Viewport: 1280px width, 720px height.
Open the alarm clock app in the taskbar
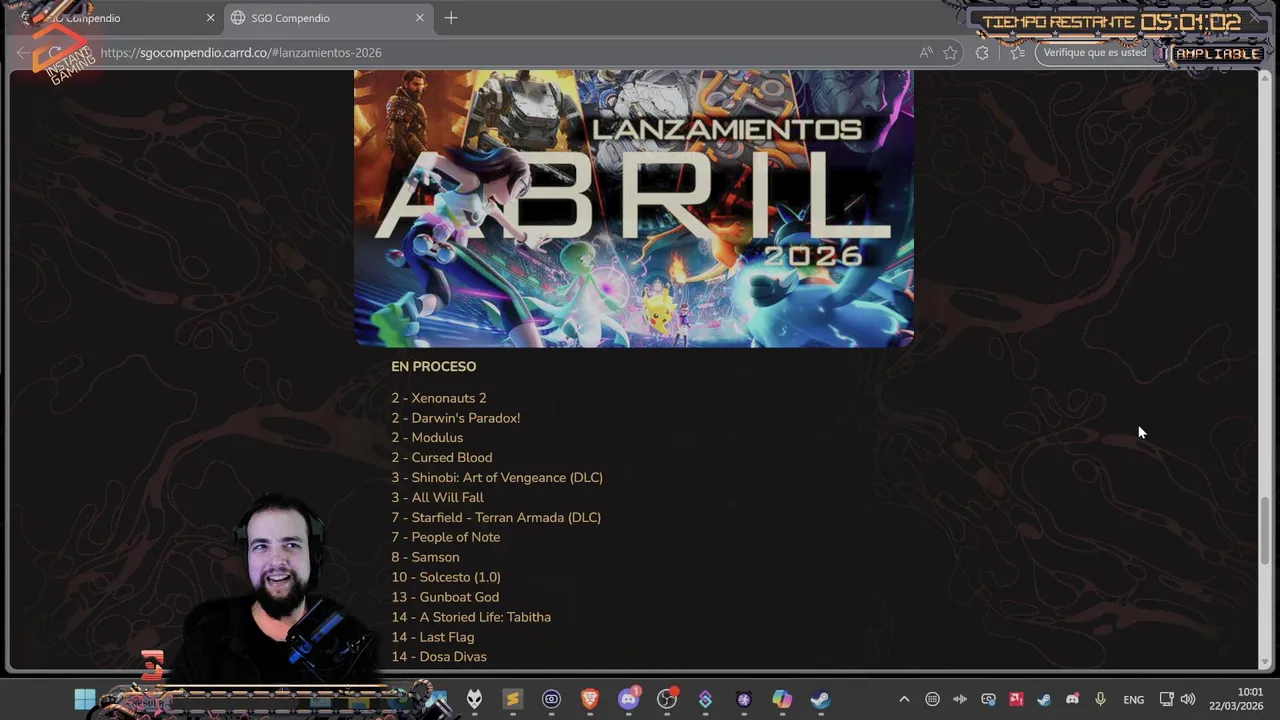pos(743,699)
